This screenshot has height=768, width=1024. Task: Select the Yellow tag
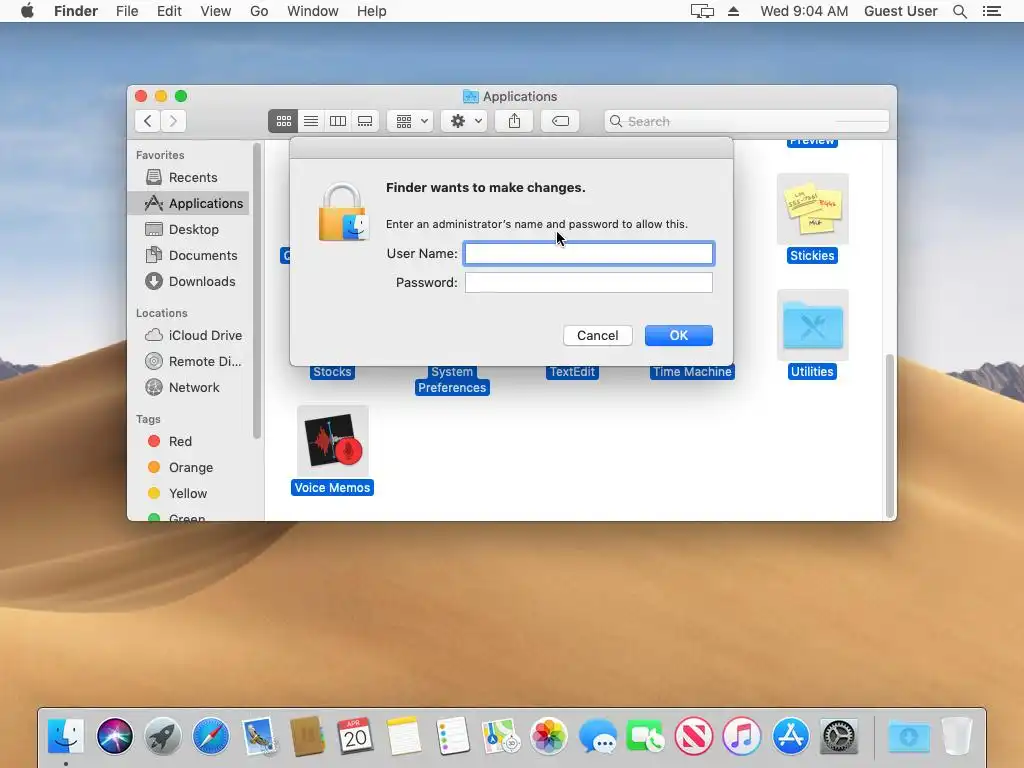point(188,494)
